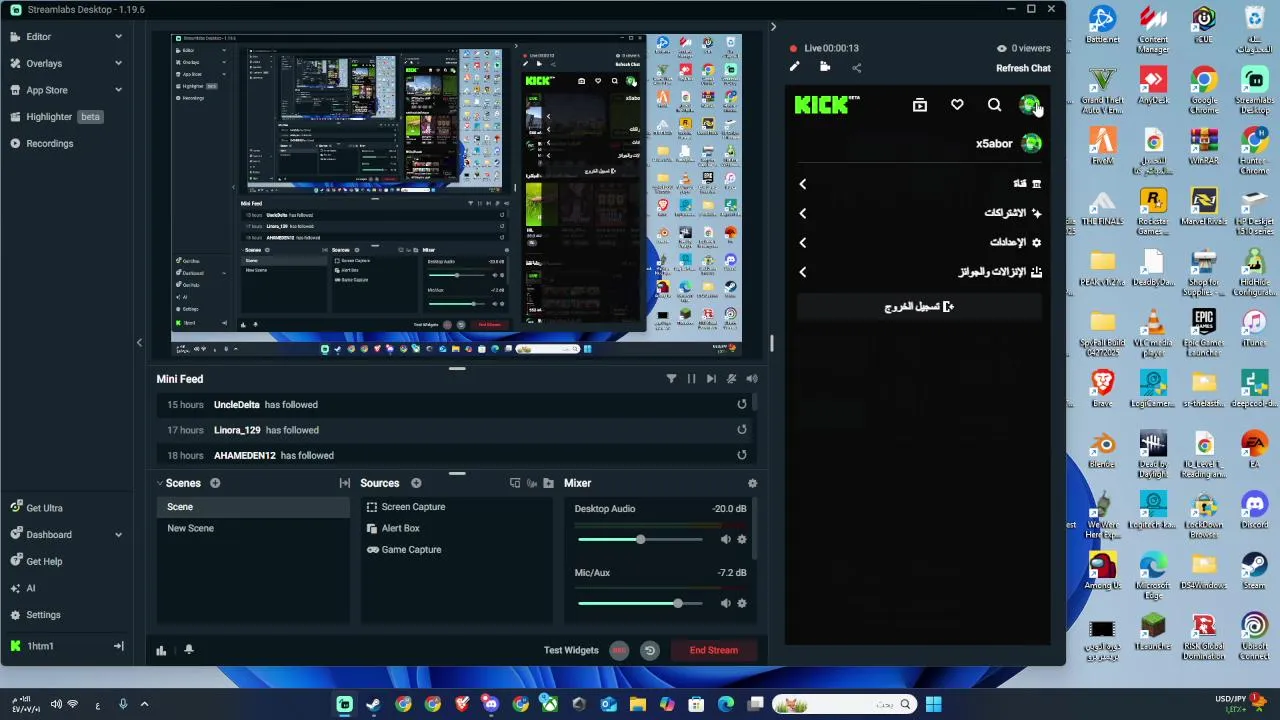Open the audio-only sources icon
1280x720 pixels.
coord(532,483)
